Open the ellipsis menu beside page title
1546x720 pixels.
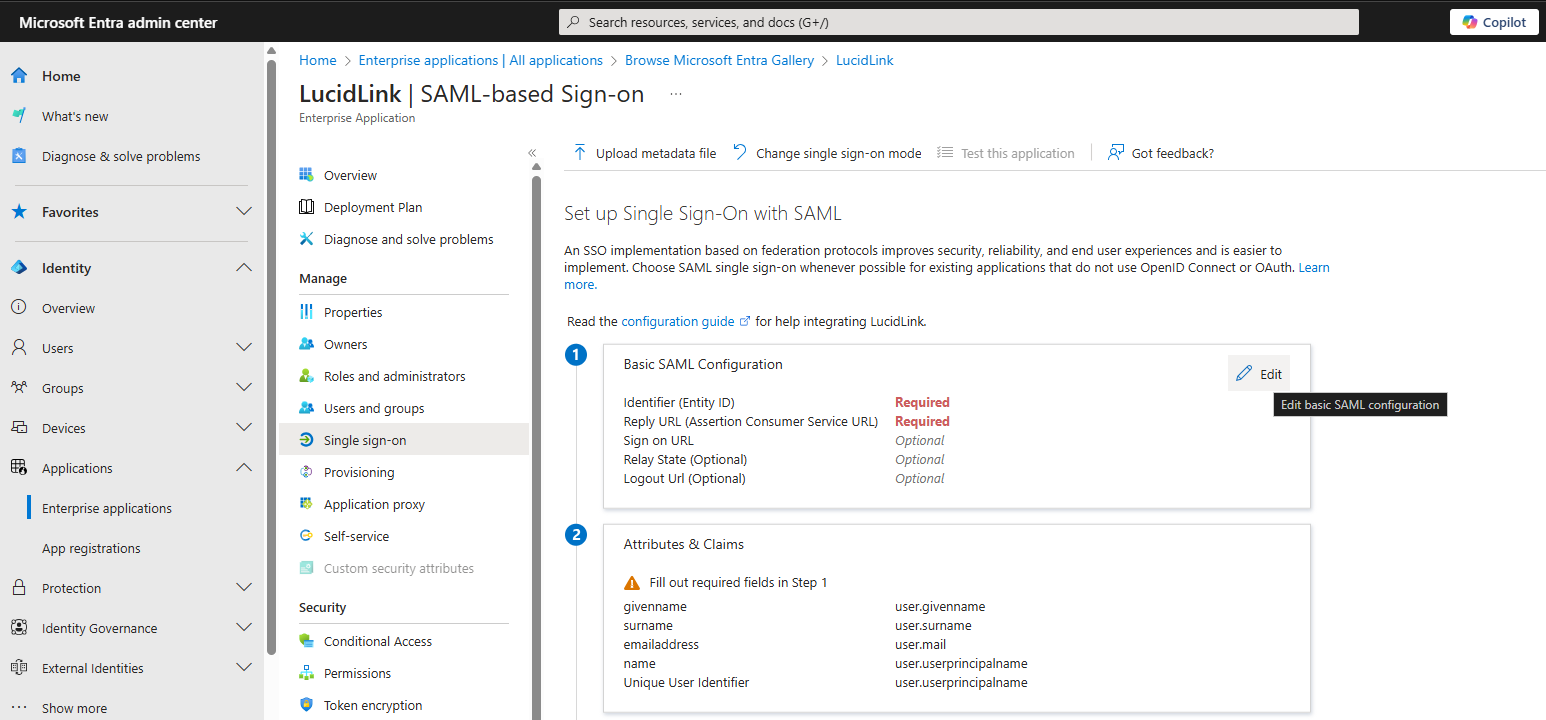(x=676, y=94)
